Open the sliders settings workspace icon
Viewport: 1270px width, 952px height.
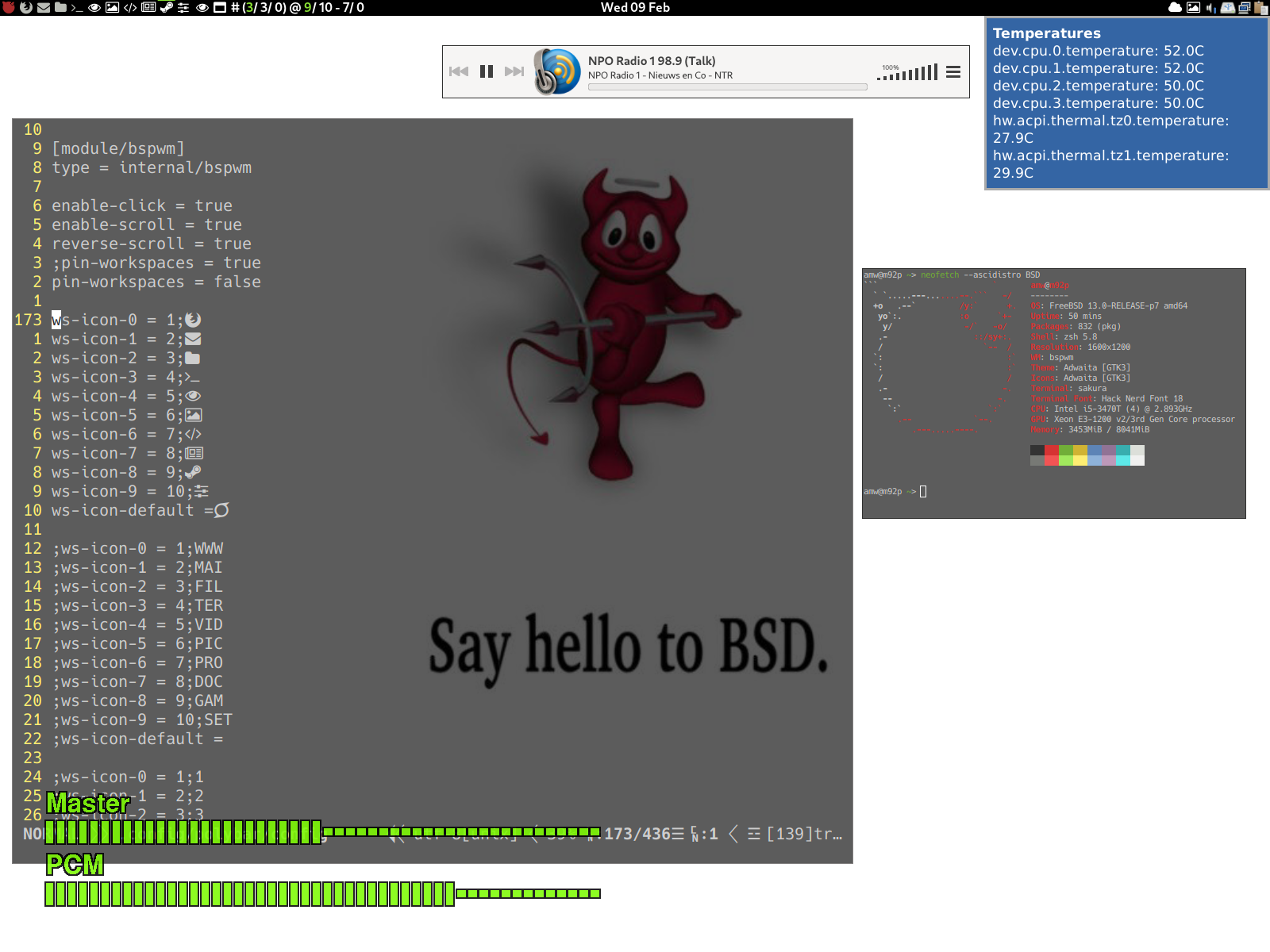(x=183, y=7)
